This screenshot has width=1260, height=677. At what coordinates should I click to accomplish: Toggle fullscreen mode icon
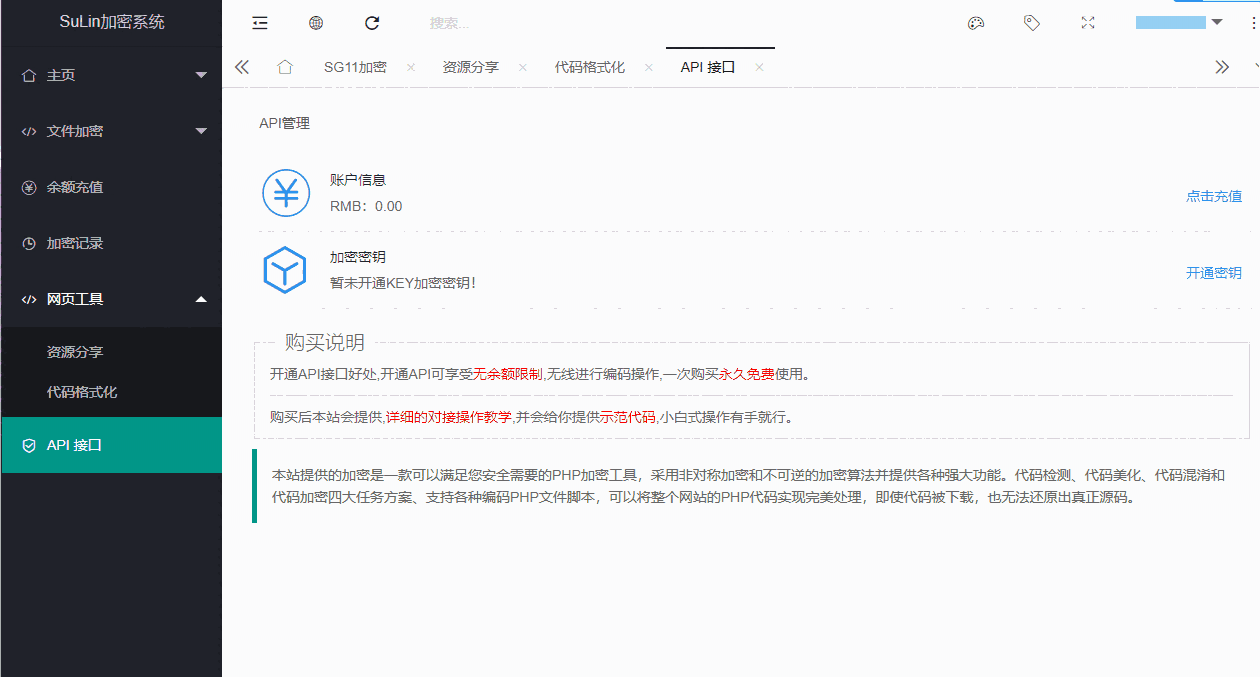coord(1088,23)
